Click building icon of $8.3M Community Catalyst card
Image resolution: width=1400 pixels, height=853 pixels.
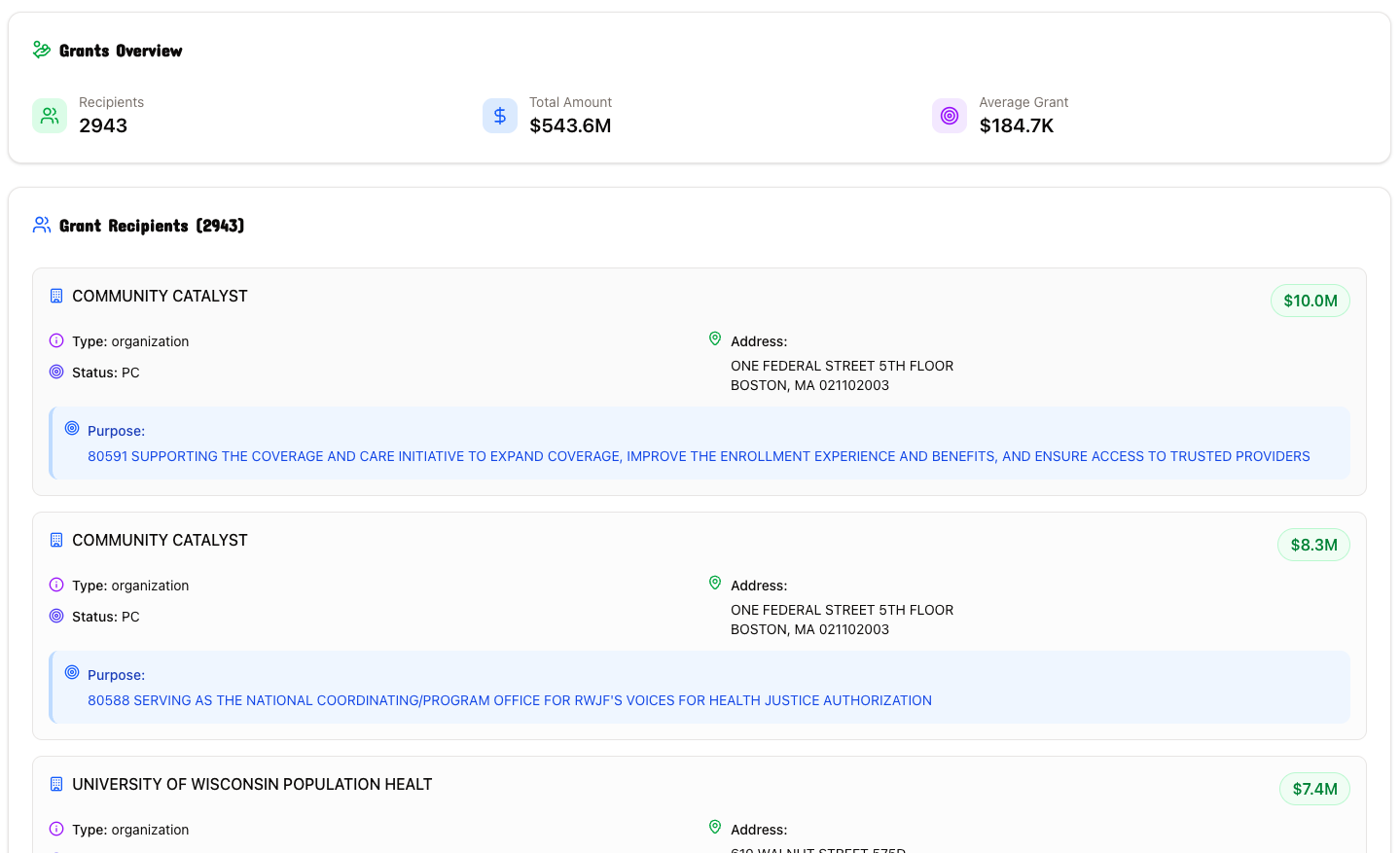(56, 540)
